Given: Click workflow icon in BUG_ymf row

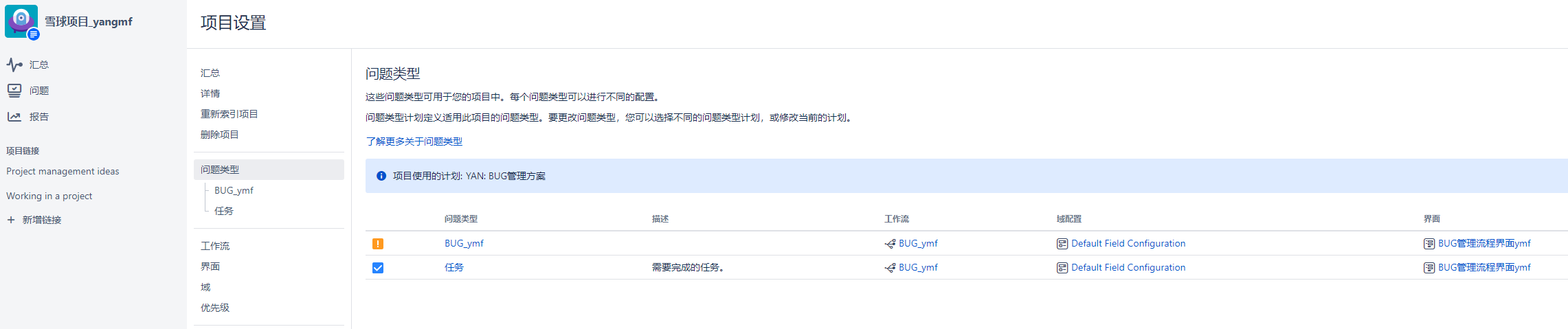Looking at the screenshot, I should [890, 244].
